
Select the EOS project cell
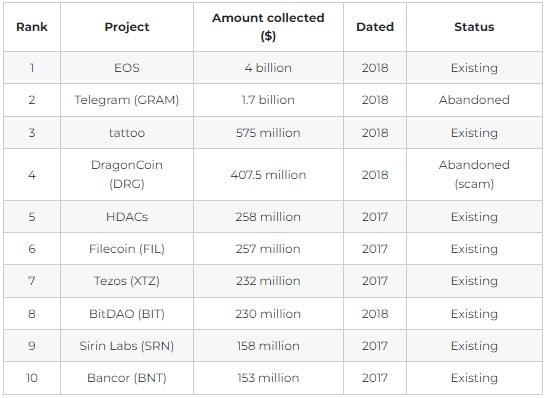127,68
